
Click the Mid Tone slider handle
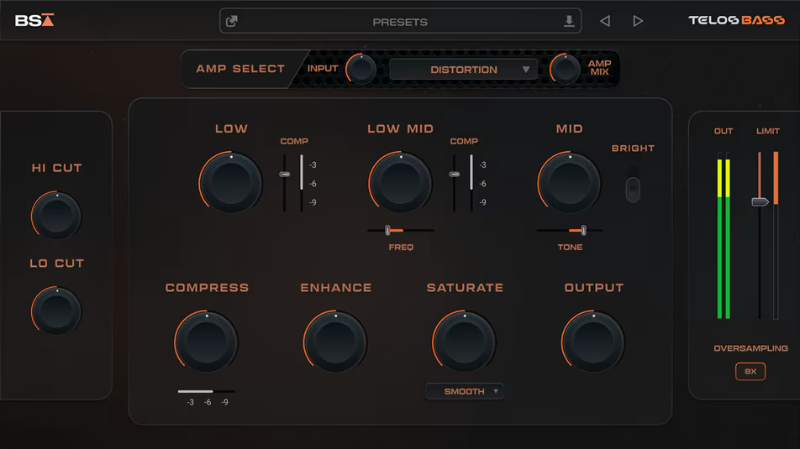(x=584, y=230)
